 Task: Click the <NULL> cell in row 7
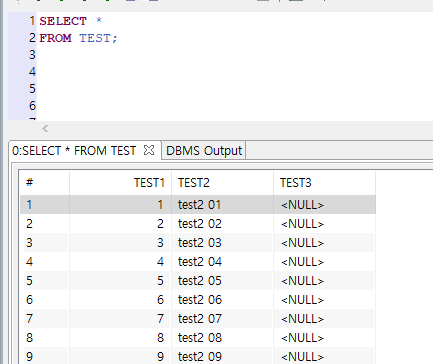pos(325,319)
